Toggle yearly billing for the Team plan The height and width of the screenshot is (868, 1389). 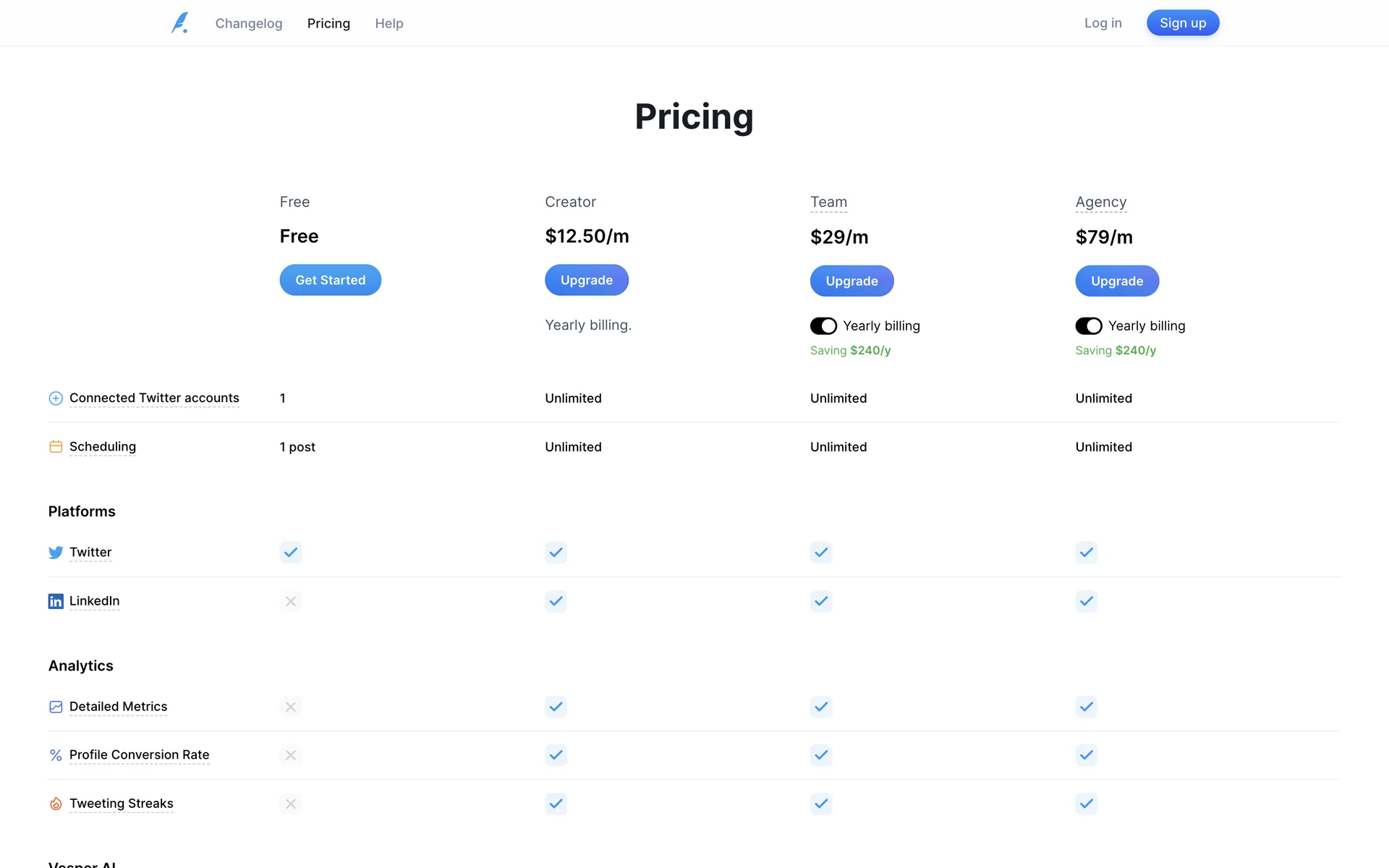coord(823,326)
